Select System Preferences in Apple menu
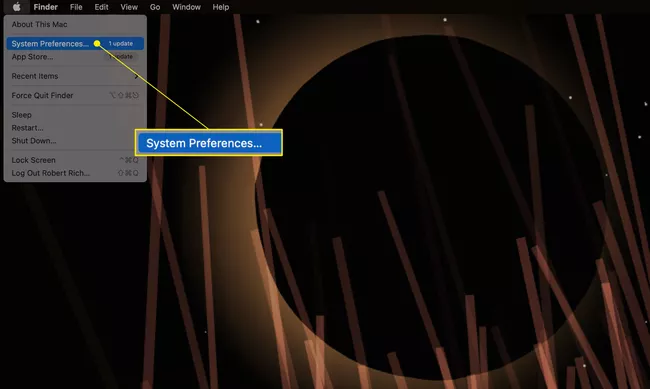 75,44
